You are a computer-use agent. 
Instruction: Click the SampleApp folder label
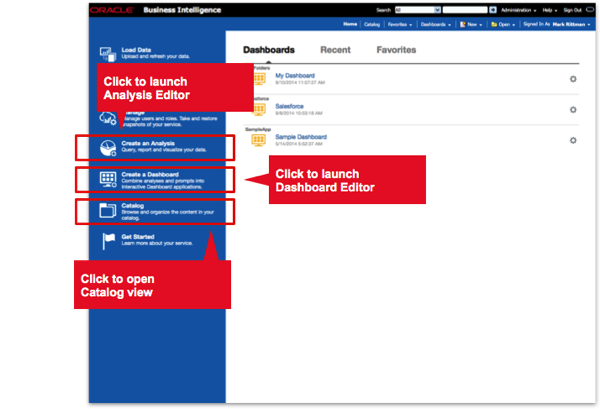click(x=258, y=129)
